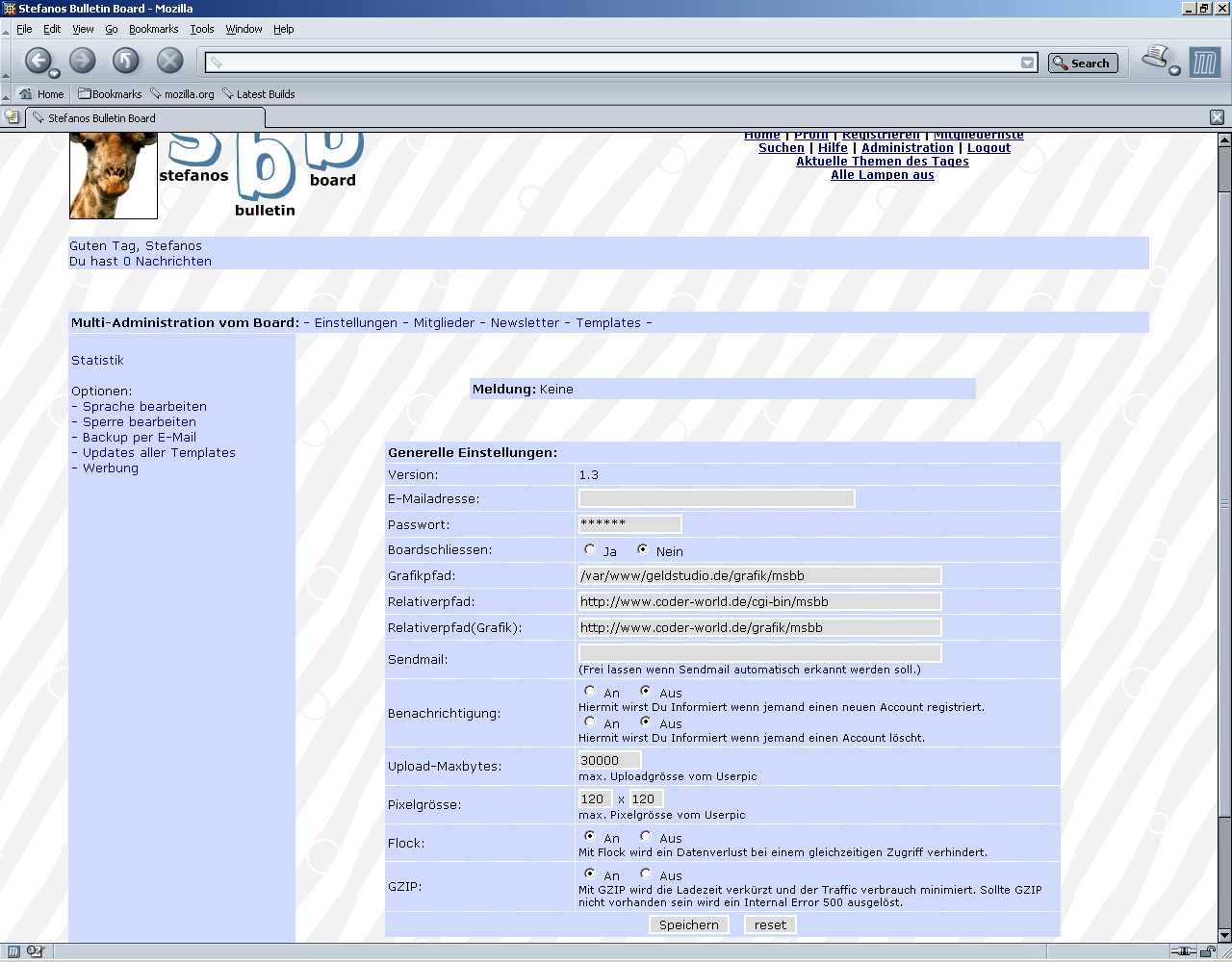Turn An new account registration notification

tap(590, 691)
